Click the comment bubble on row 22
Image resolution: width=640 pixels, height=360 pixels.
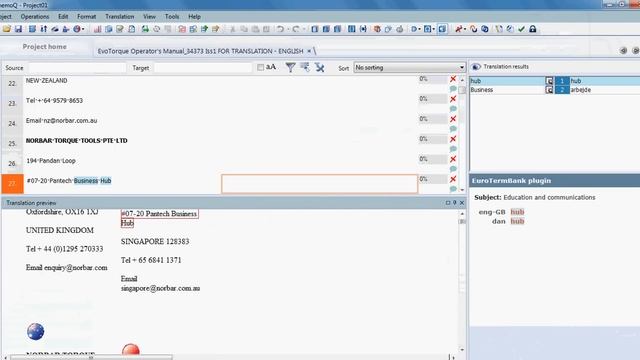point(453,89)
